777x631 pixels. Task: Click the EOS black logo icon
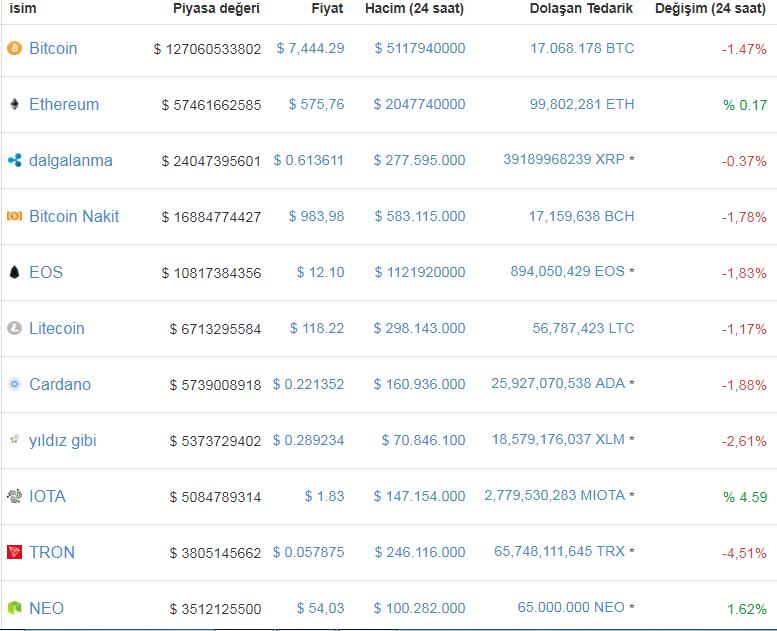point(14,272)
